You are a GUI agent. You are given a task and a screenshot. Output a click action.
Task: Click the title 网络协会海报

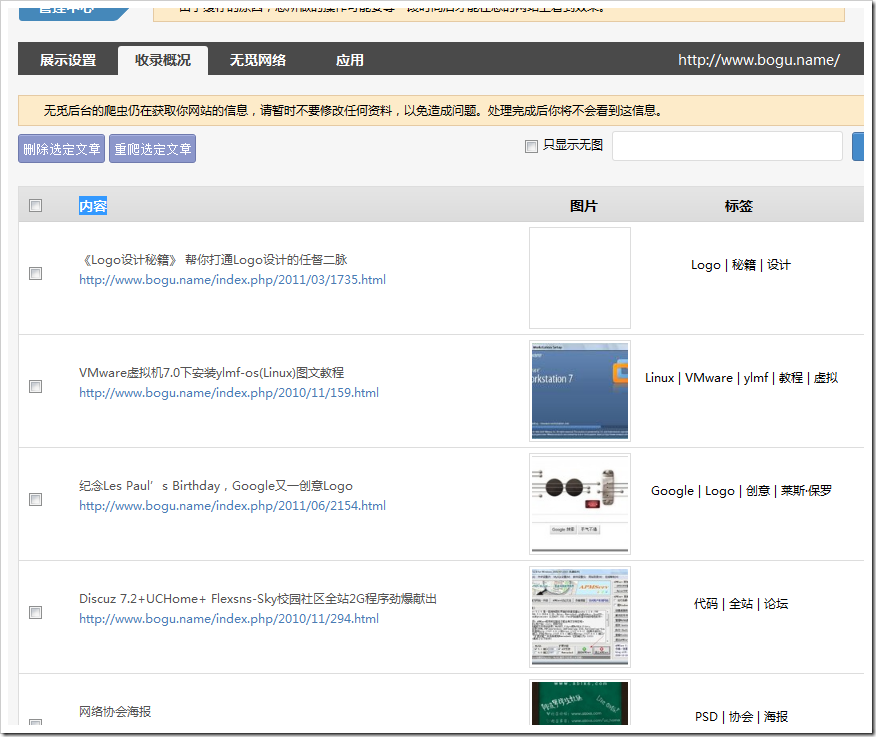click(115, 711)
